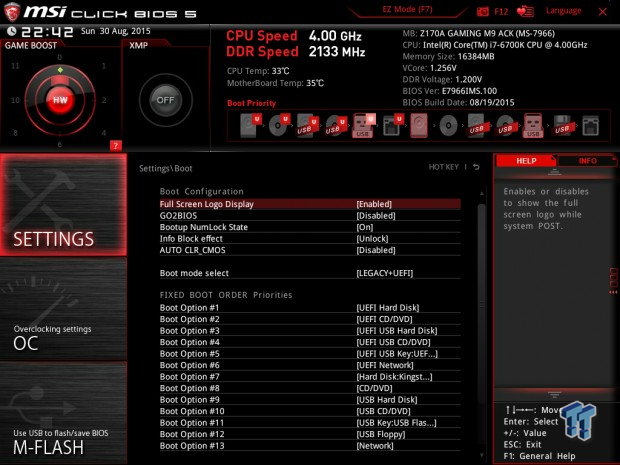
Task: Click the clock icon beside the time
Action: point(12,31)
